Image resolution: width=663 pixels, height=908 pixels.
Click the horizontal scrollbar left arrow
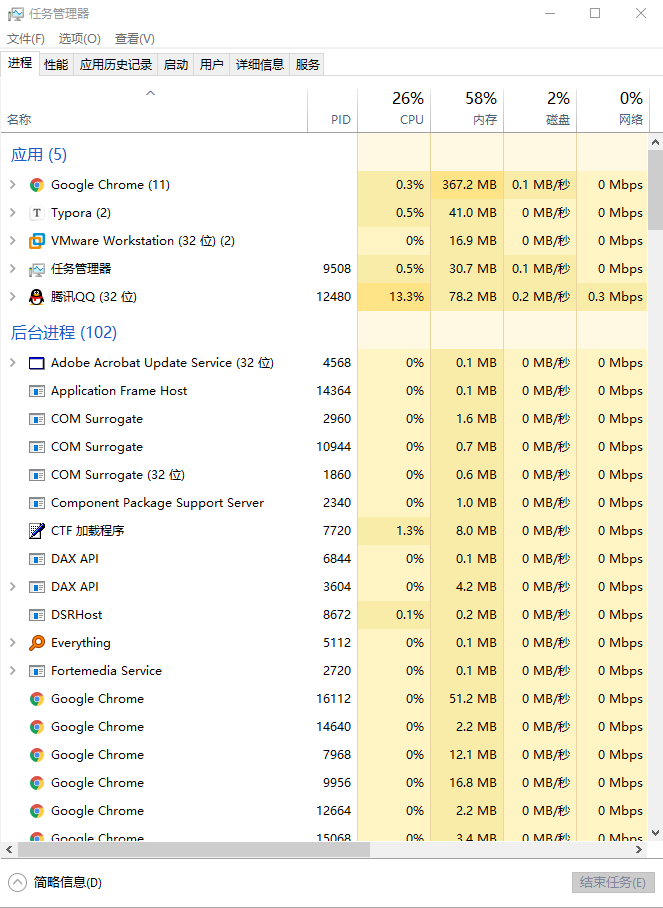click(9, 850)
